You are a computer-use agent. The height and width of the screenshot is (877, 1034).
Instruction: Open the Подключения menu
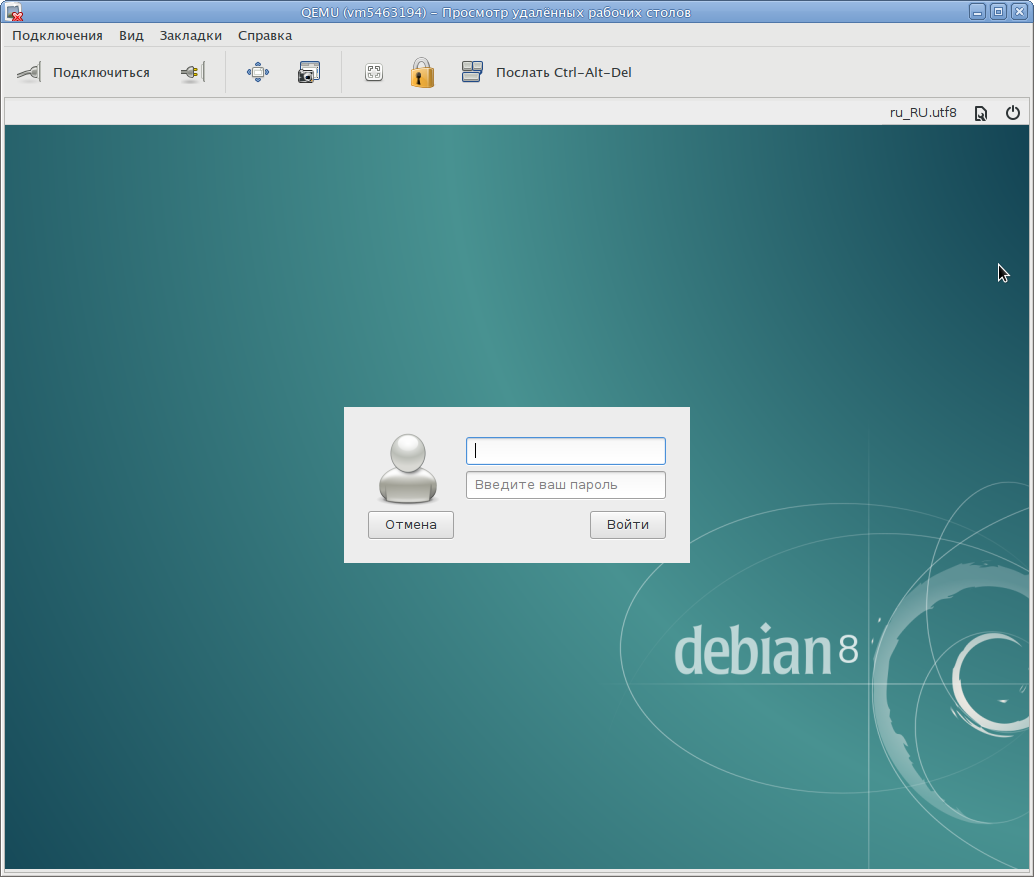click(57, 36)
